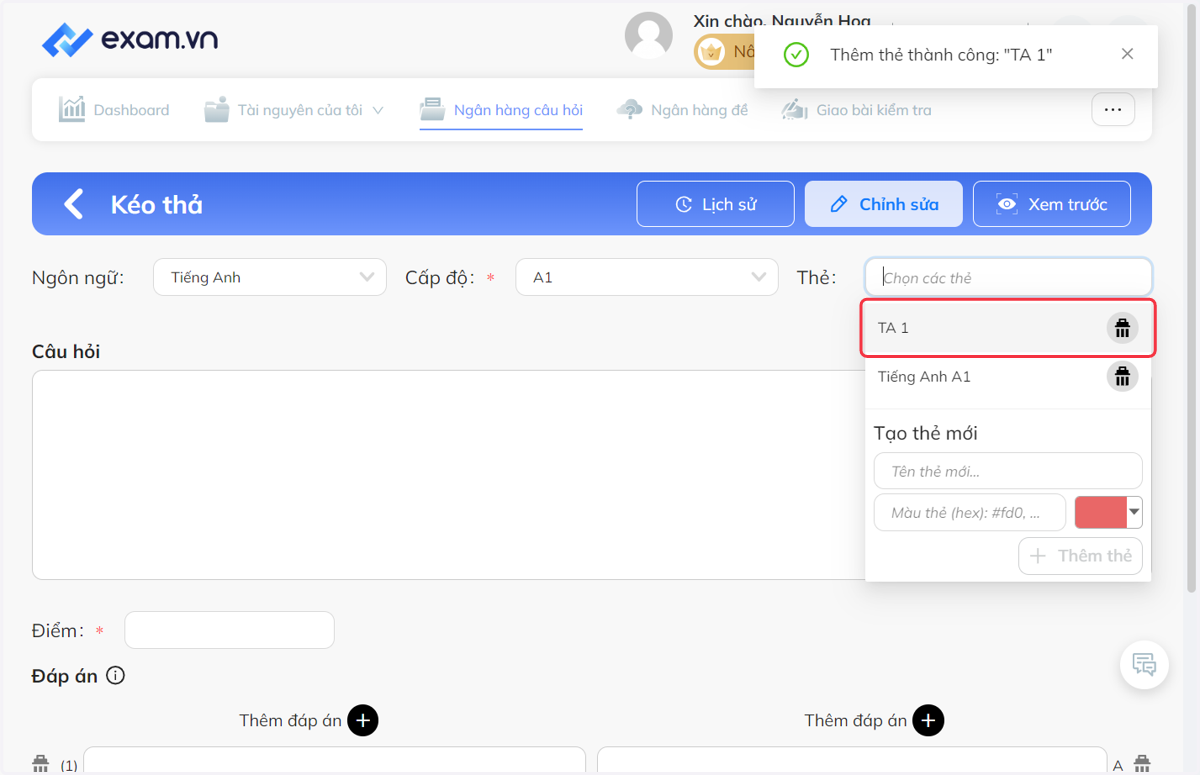Screen dimensions: 1200x775
Task: Click the Đáp án info icon
Action: (115, 676)
